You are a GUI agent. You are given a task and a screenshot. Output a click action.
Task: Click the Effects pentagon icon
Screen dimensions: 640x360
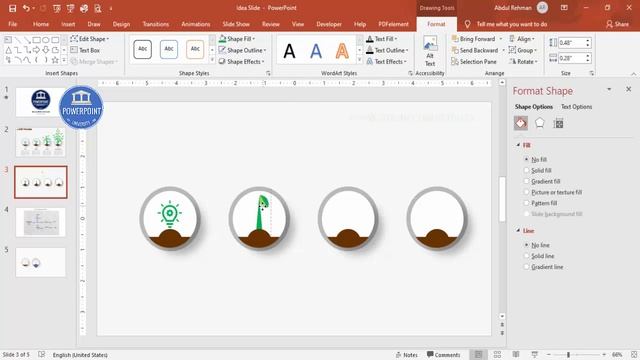pos(540,123)
